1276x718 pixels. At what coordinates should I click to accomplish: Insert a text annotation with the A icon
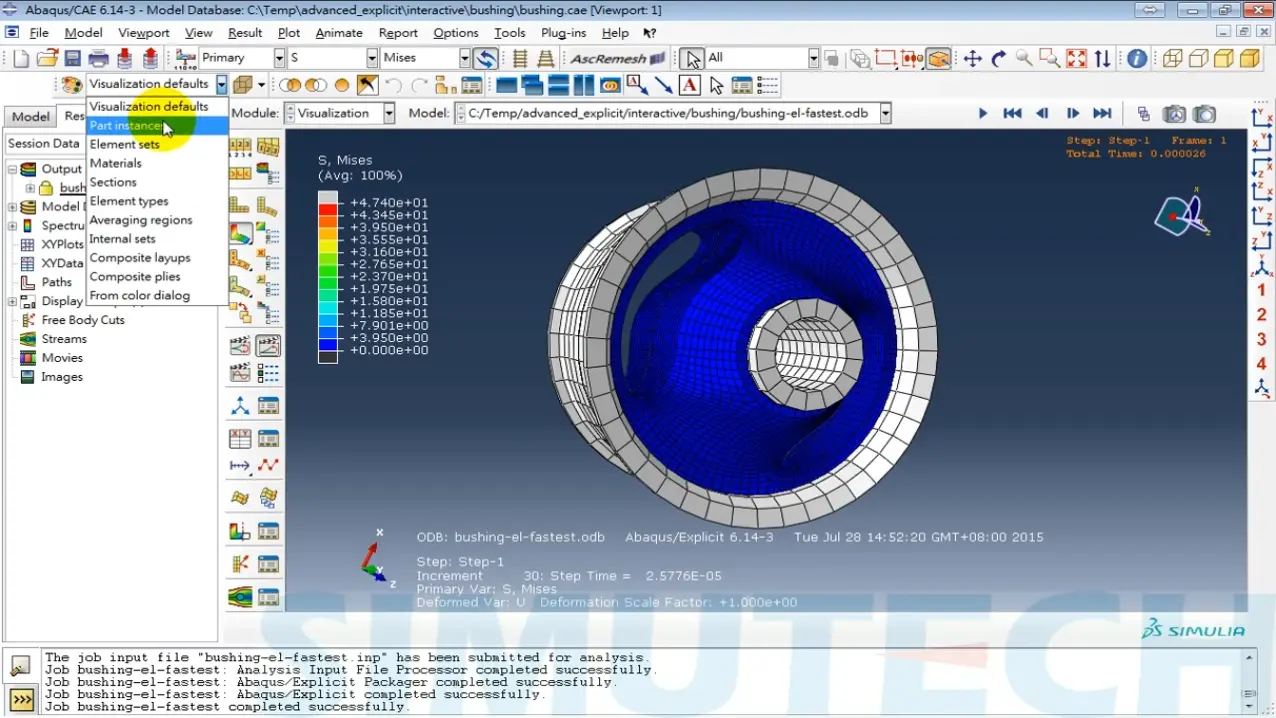(x=690, y=85)
